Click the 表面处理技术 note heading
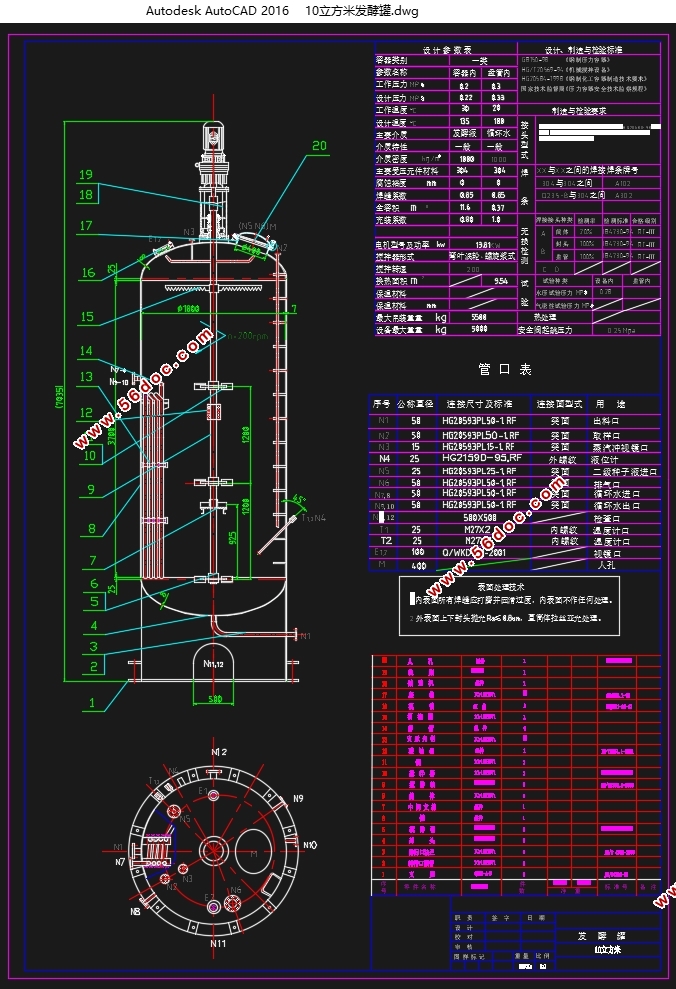This screenshot has width=676, height=989. (501, 586)
